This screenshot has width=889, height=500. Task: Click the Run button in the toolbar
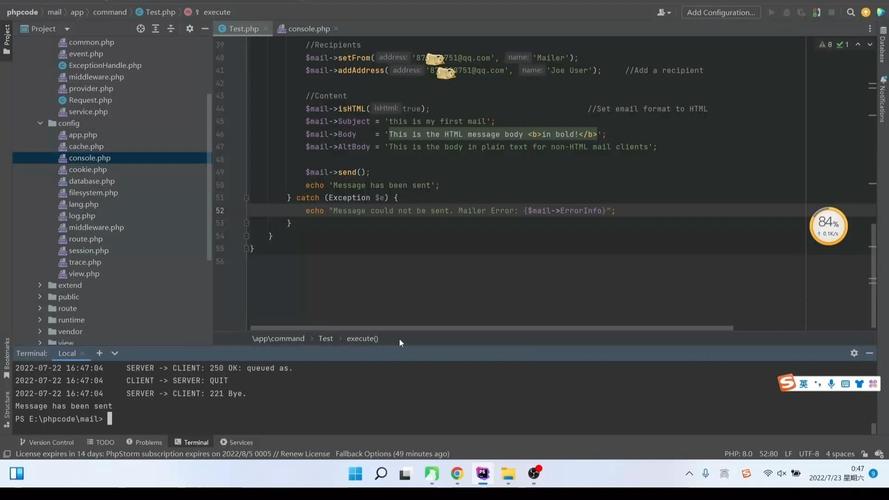[x=771, y=12]
